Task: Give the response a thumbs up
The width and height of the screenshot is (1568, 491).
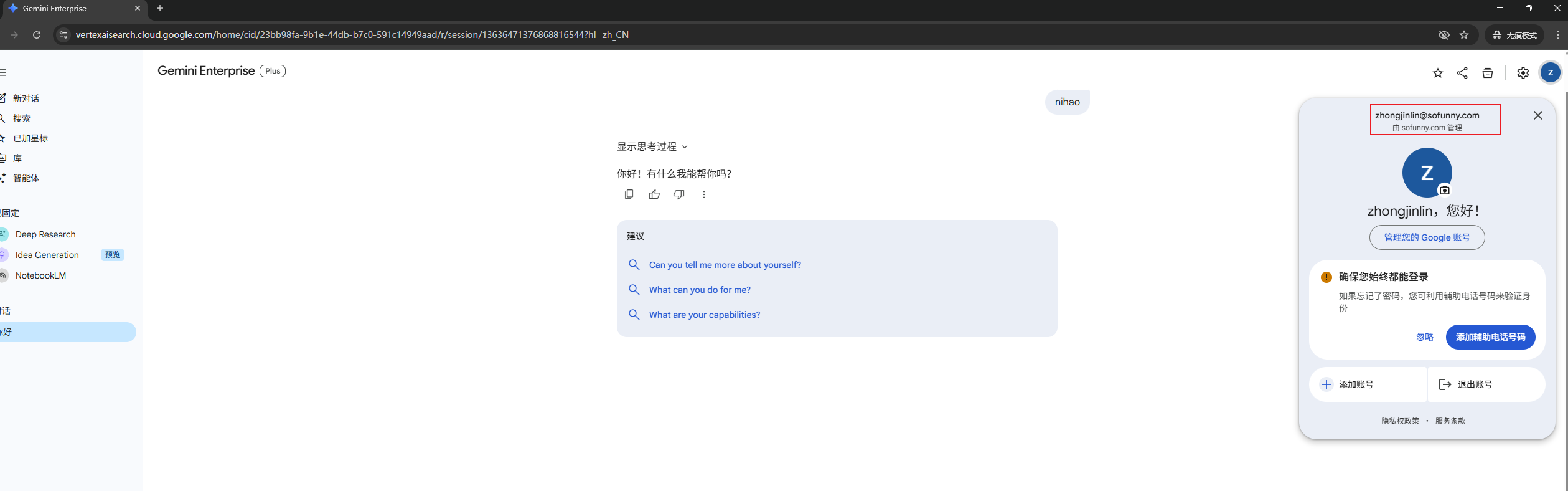Action: 654,194
